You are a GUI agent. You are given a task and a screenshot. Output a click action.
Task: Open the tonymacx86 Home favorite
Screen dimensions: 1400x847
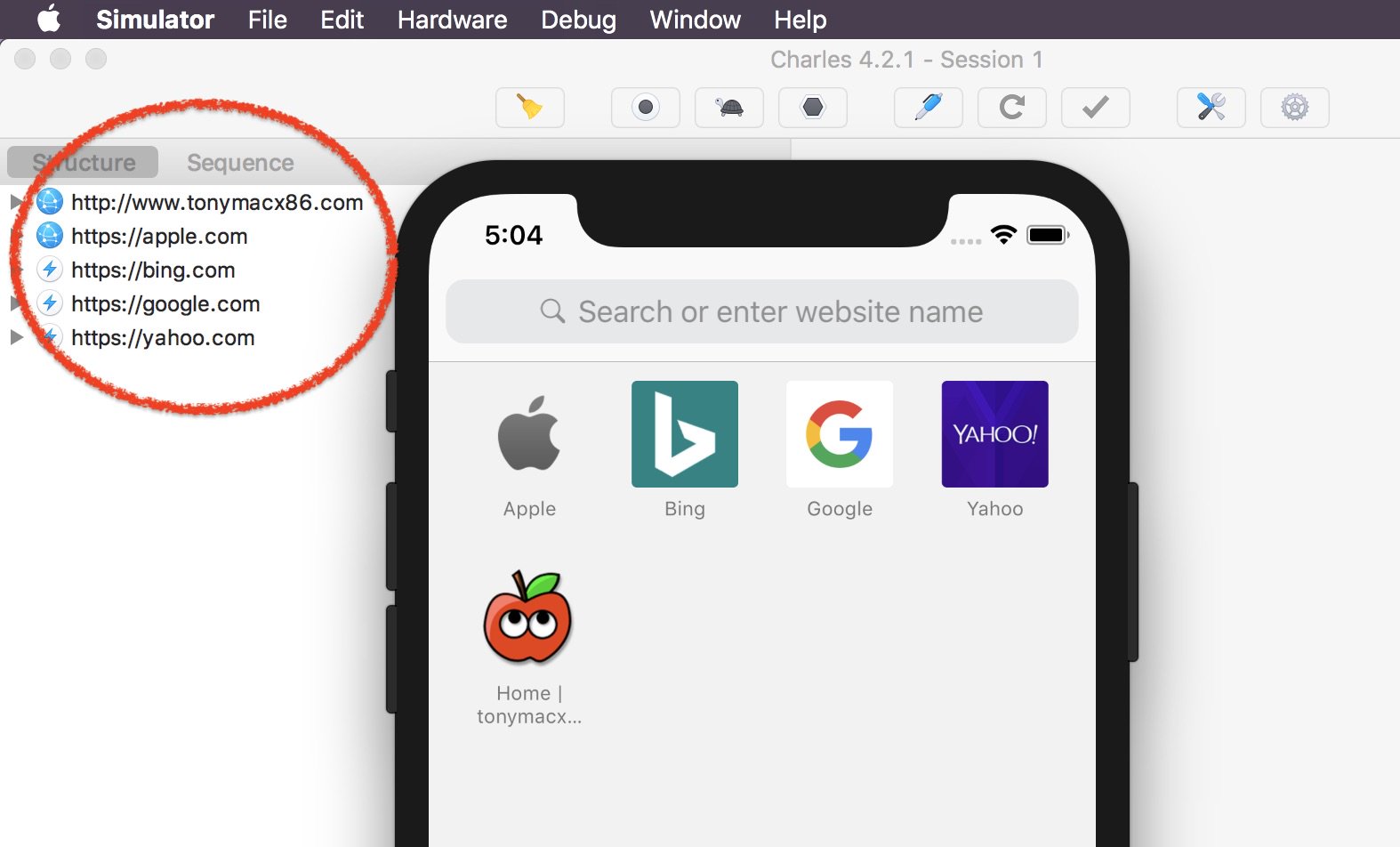point(529,648)
